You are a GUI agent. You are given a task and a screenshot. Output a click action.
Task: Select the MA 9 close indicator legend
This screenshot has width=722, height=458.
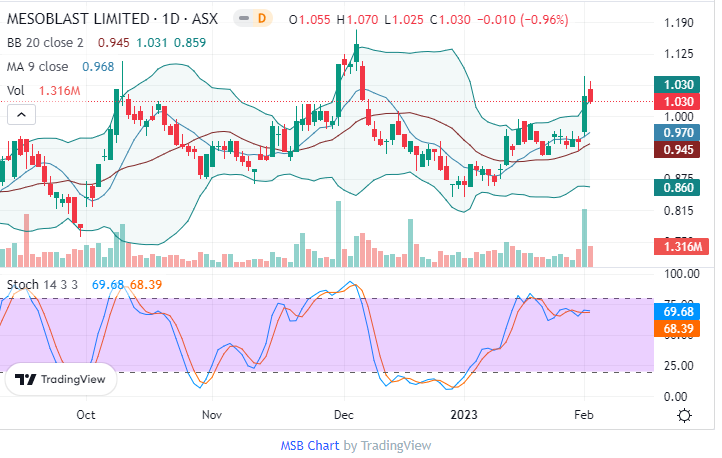tap(39, 67)
